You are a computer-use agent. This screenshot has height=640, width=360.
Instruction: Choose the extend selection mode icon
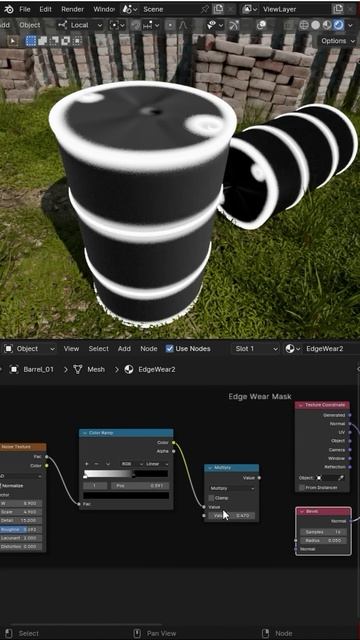tap(42, 41)
